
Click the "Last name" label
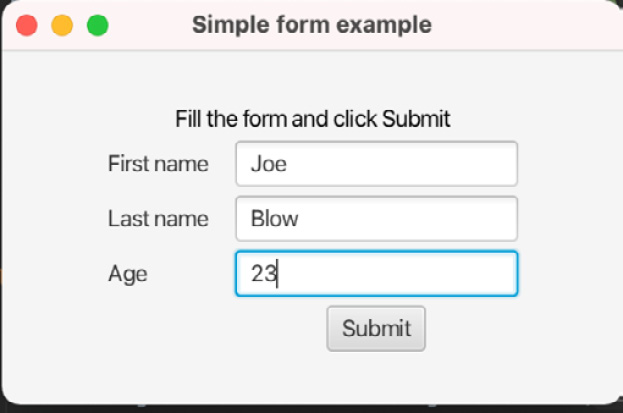[x=158, y=218]
